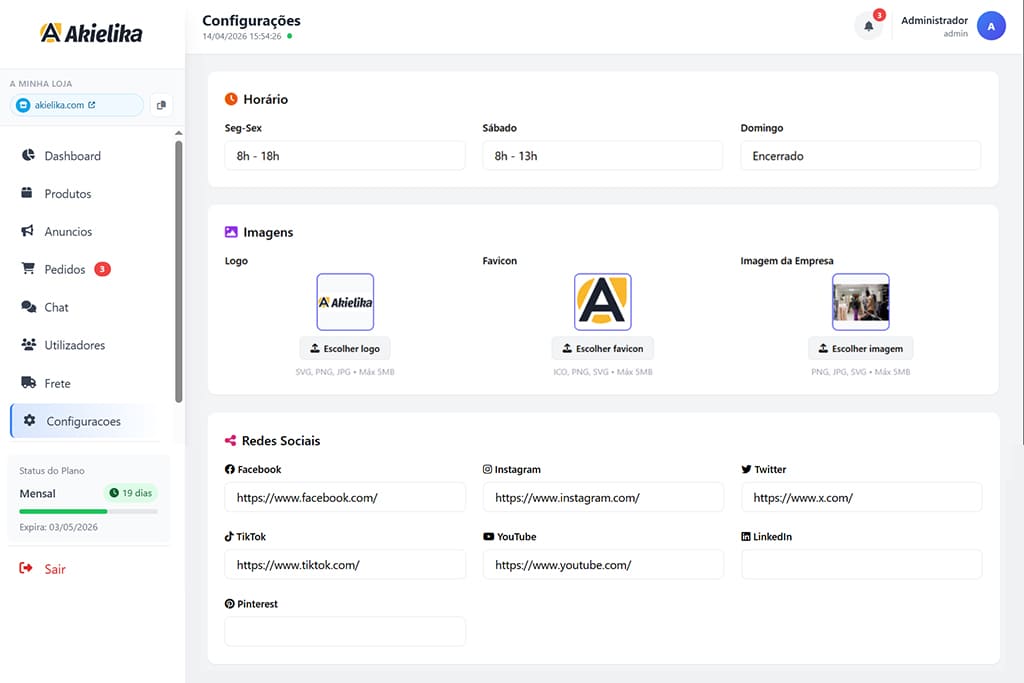The height and width of the screenshot is (683, 1024).
Task: Click the copy store link icon
Action: point(161,105)
